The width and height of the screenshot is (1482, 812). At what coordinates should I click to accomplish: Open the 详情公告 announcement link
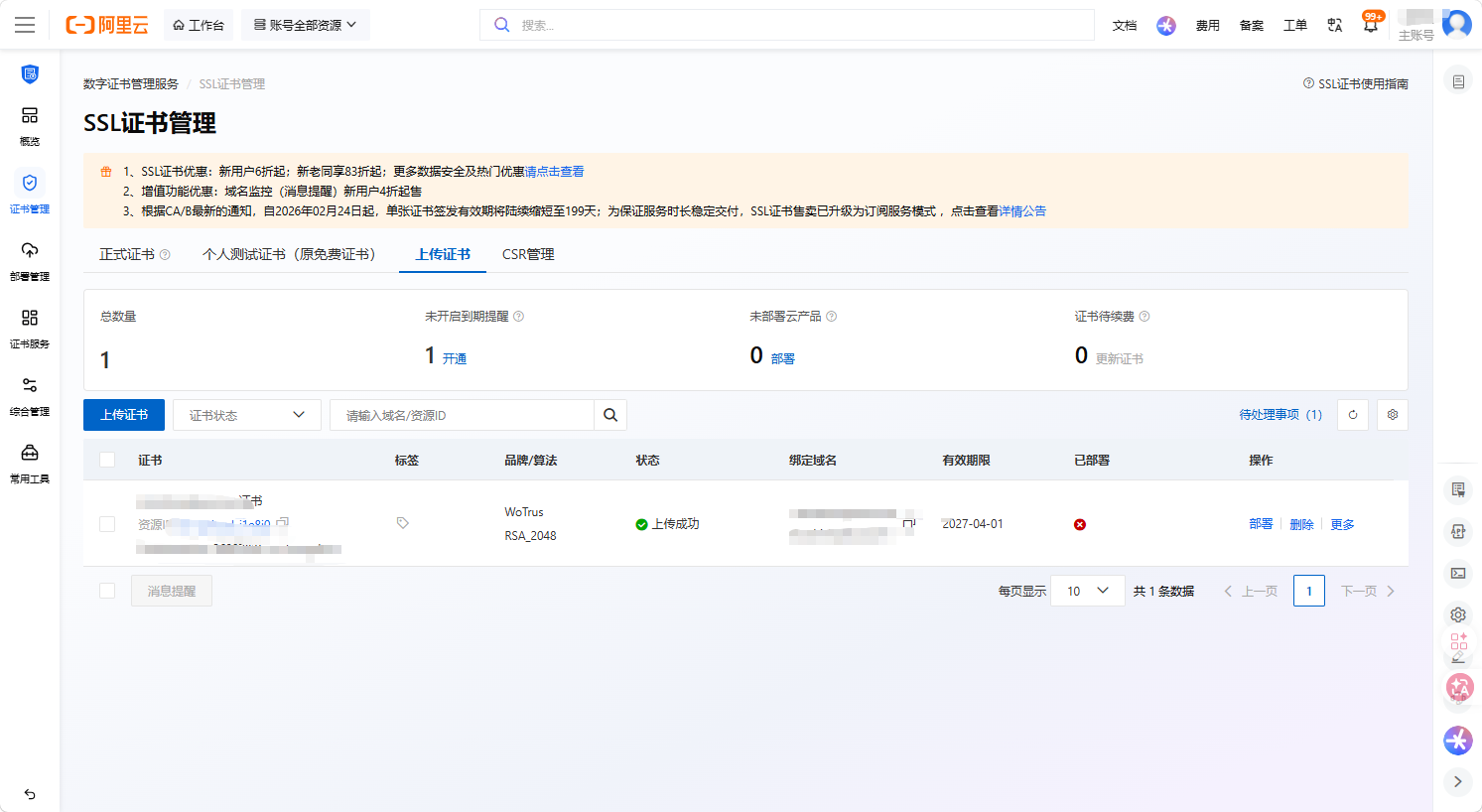click(1022, 211)
